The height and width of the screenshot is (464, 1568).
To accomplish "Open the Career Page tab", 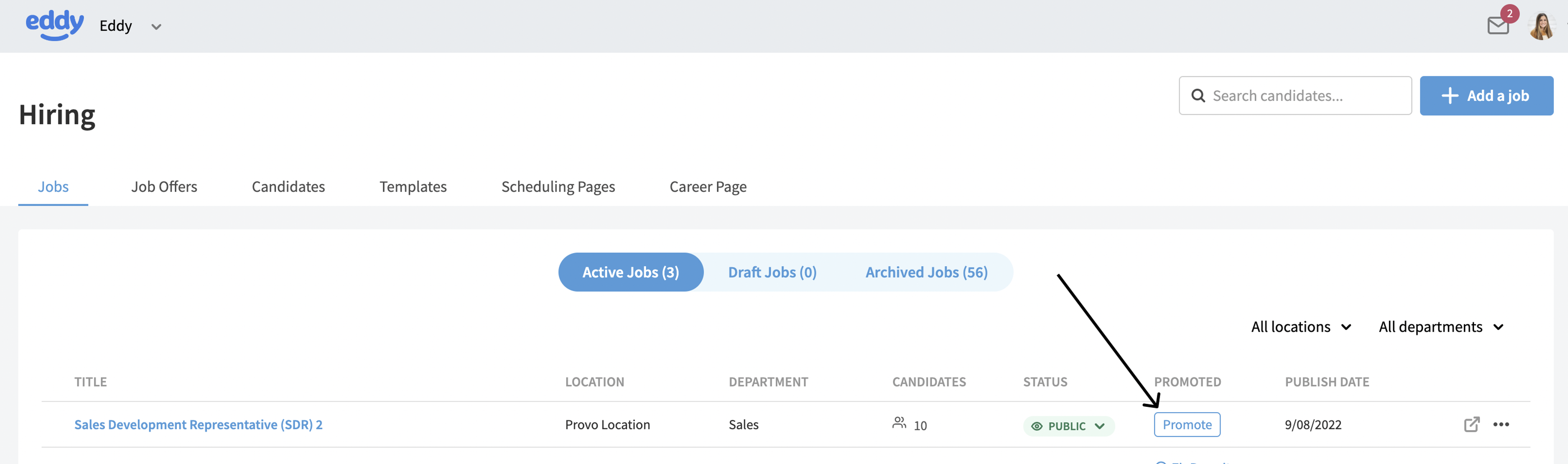I will (708, 187).
